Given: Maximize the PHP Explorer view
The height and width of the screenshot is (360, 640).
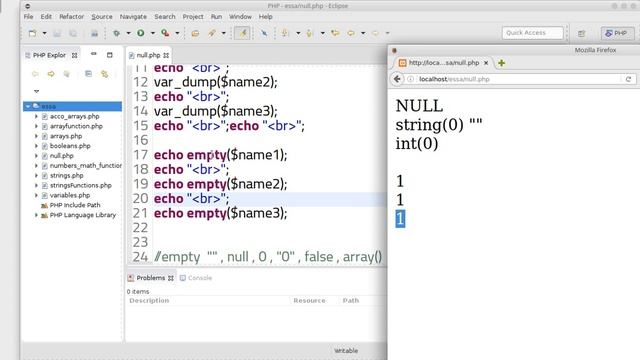Looking at the screenshot, I should tap(109, 55).
